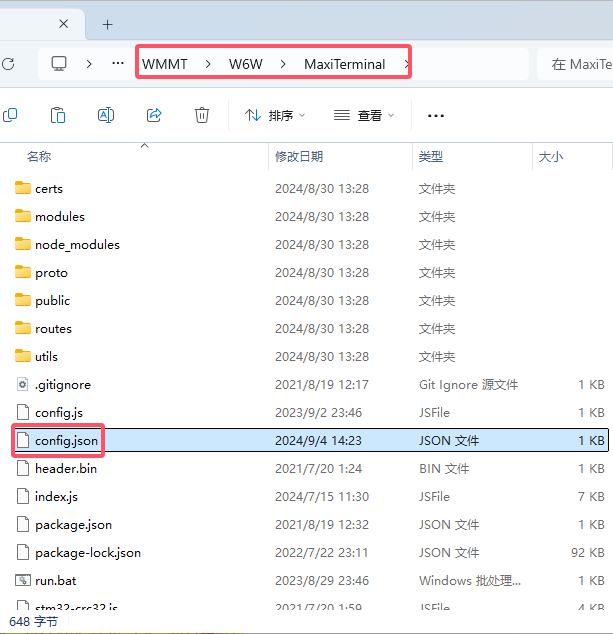This screenshot has width=613, height=634.
Task: Add a new Explorer tab
Action: click(x=108, y=25)
